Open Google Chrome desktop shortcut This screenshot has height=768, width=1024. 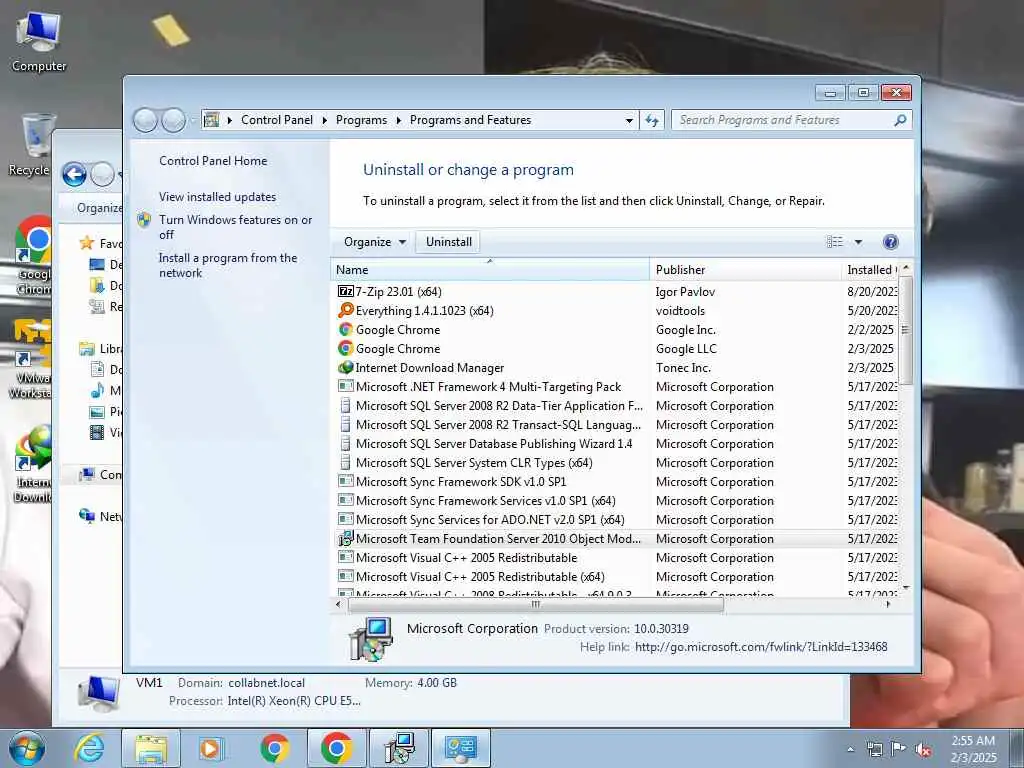click(33, 256)
